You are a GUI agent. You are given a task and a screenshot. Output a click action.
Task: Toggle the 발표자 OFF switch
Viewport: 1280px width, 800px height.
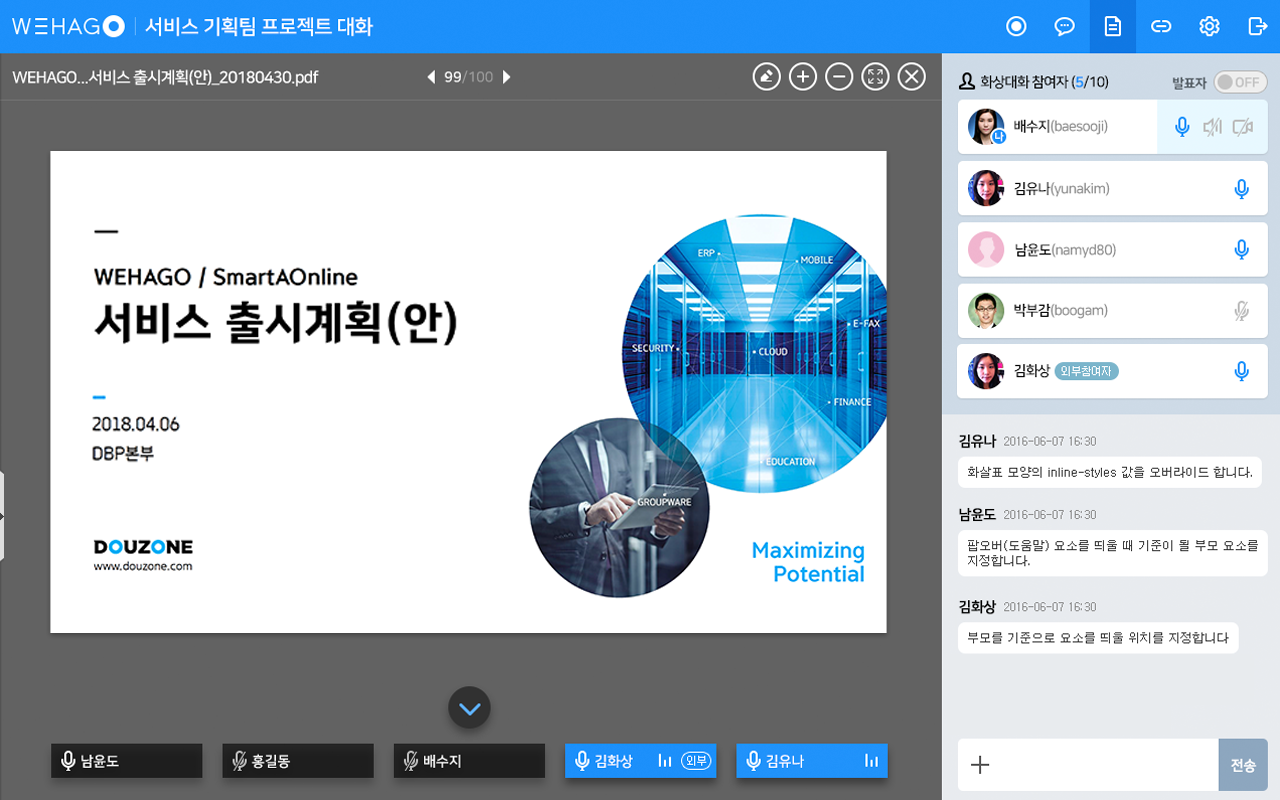(x=1240, y=82)
